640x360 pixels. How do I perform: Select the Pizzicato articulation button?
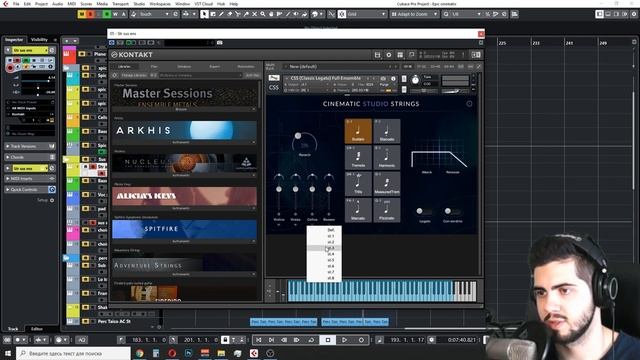coord(387,210)
